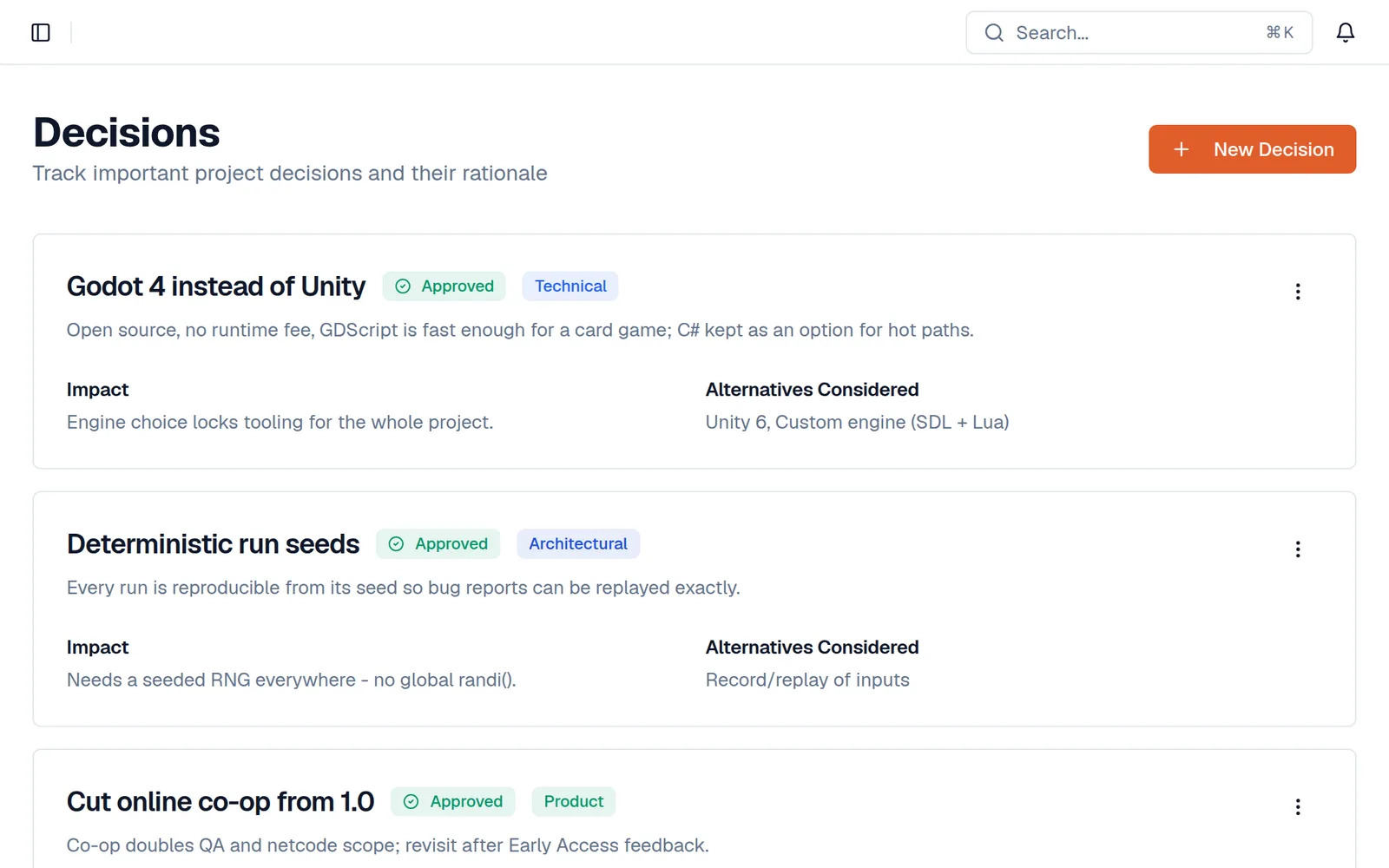Click the magnifier icon in search box
Viewport: 1389px width, 868px height.
point(994,33)
